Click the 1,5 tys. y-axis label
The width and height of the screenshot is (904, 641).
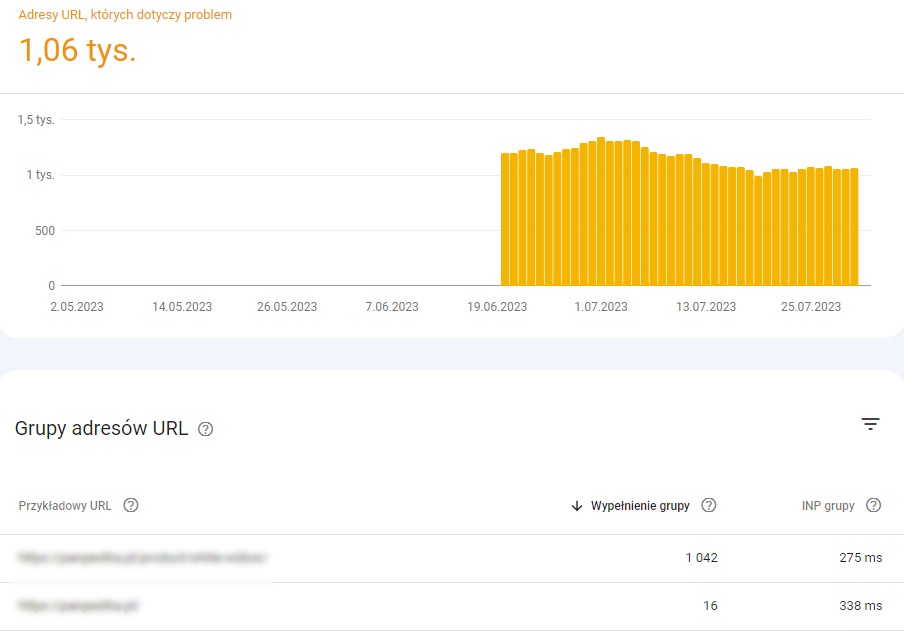[x=36, y=120]
